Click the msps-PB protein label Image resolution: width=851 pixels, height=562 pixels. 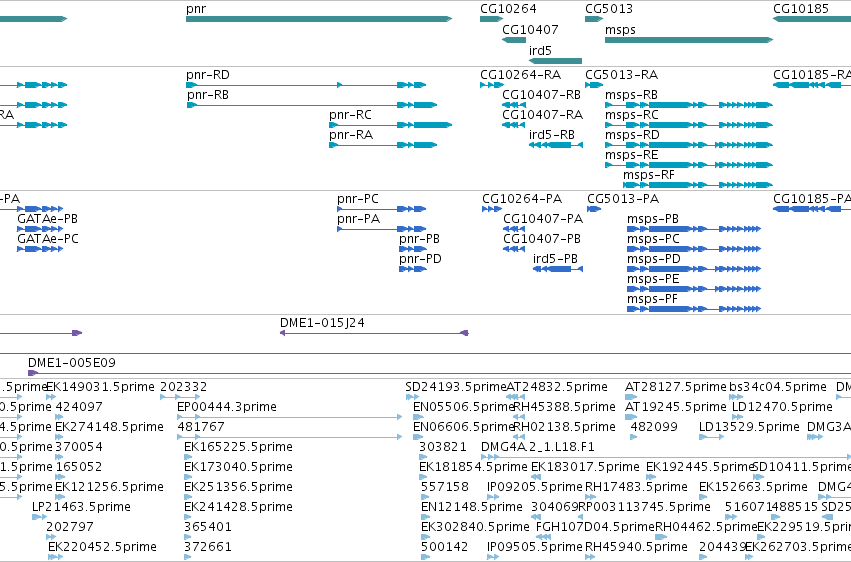[x=653, y=219]
